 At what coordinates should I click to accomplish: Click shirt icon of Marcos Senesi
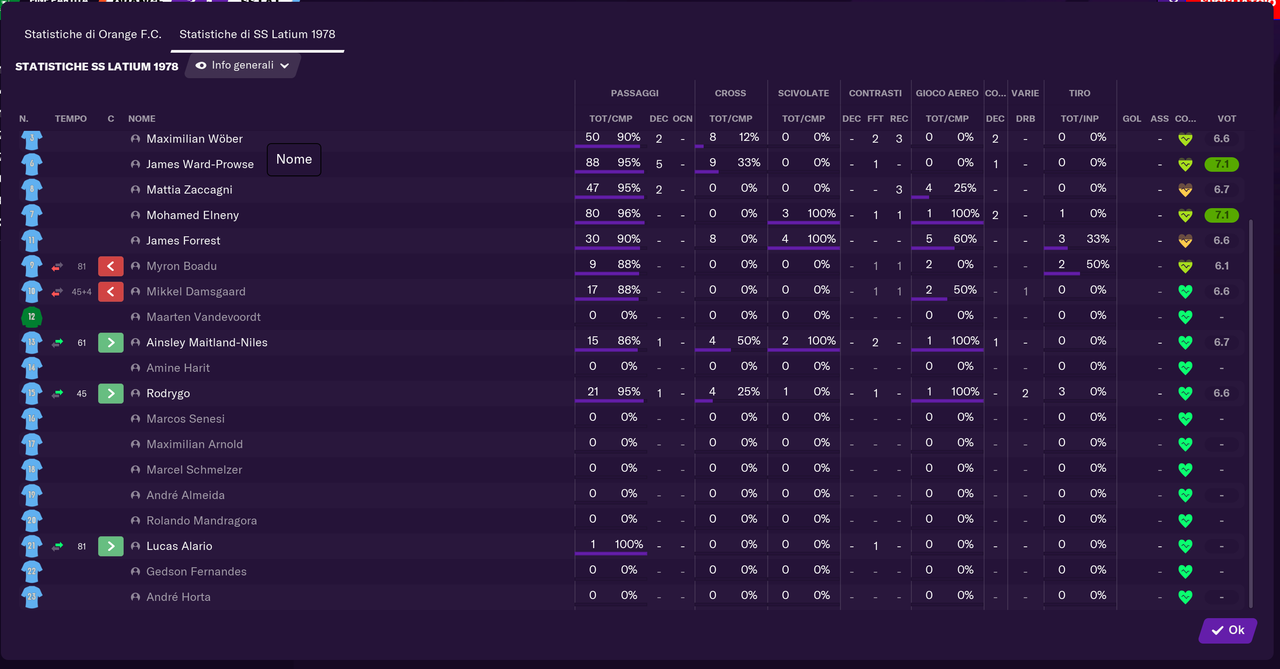tap(32, 419)
